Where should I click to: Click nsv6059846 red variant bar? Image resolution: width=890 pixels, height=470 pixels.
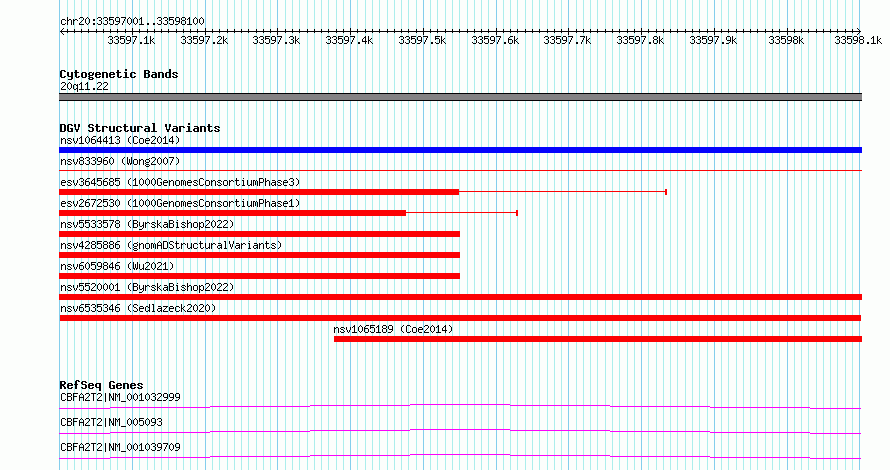point(259,276)
